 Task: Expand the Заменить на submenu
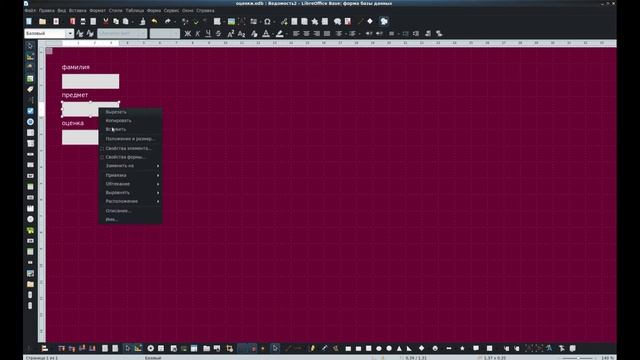[x=131, y=166]
